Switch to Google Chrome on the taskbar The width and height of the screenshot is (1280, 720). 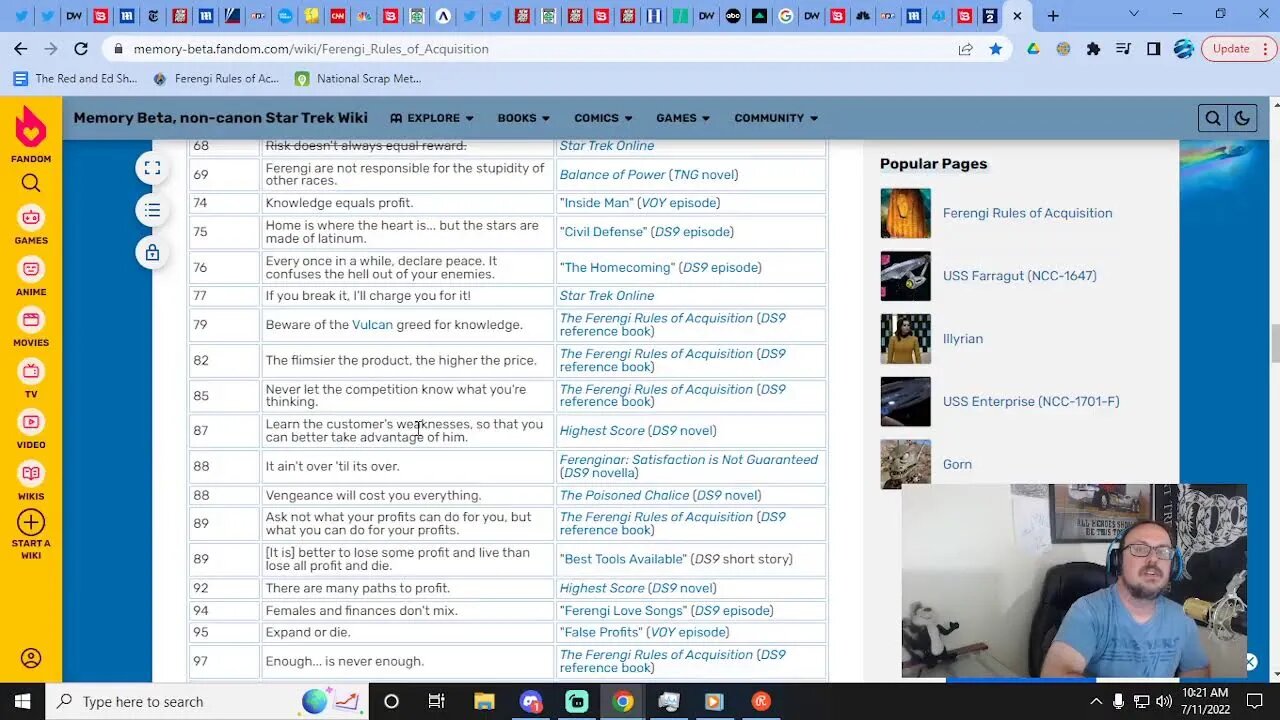tap(623, 701)
